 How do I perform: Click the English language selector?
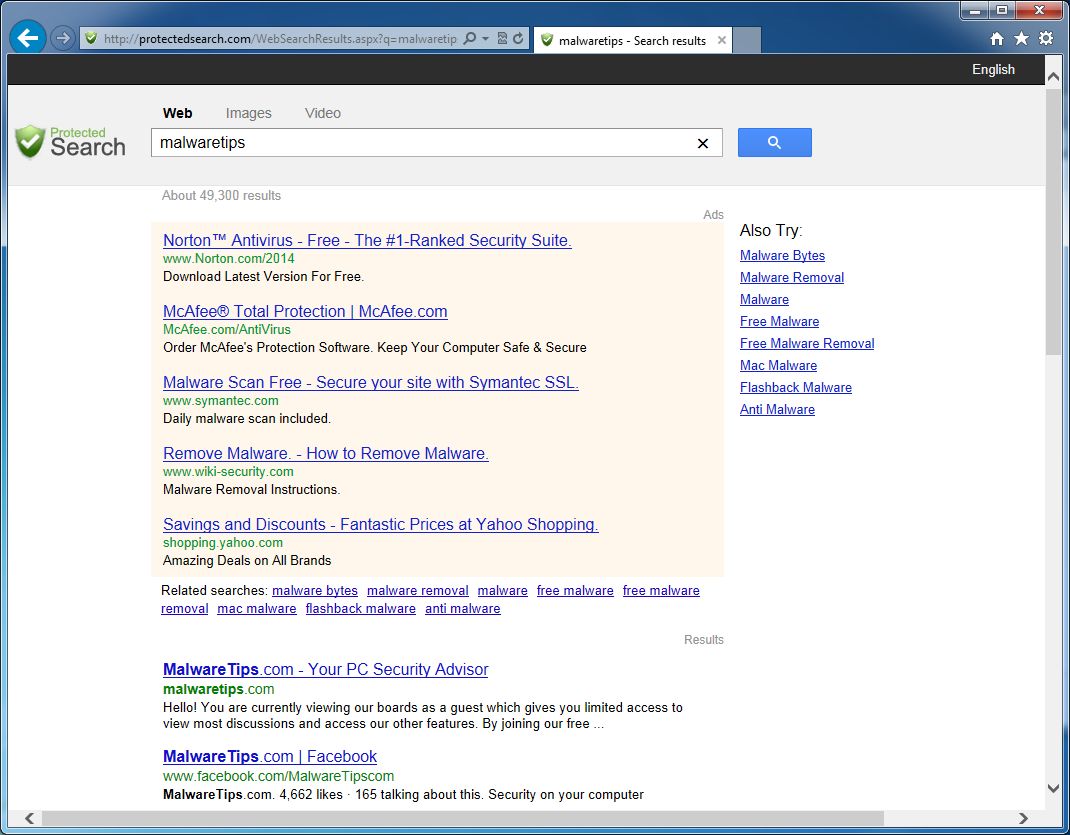click(x=993, y=70)
